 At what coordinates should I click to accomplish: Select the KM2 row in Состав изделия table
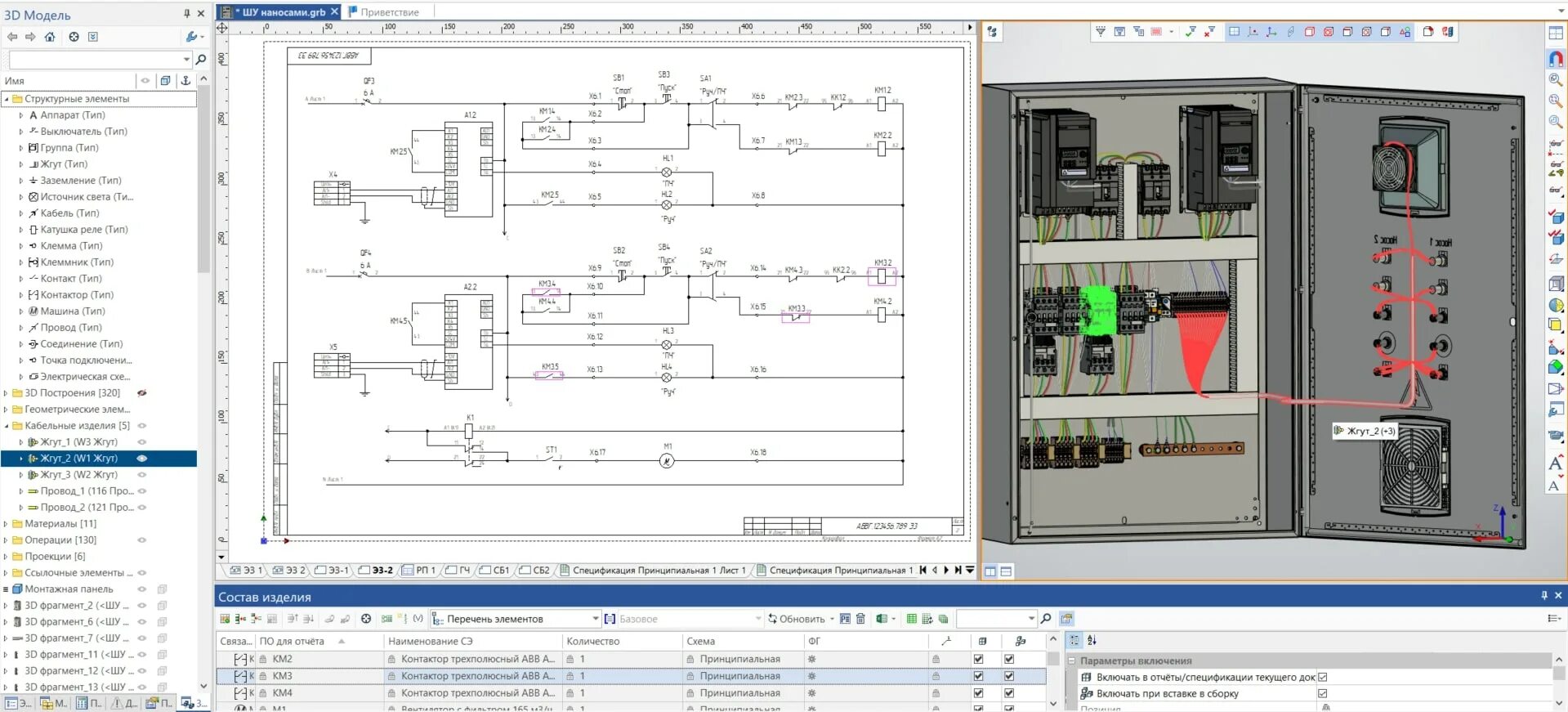click(x=631, y=659)
